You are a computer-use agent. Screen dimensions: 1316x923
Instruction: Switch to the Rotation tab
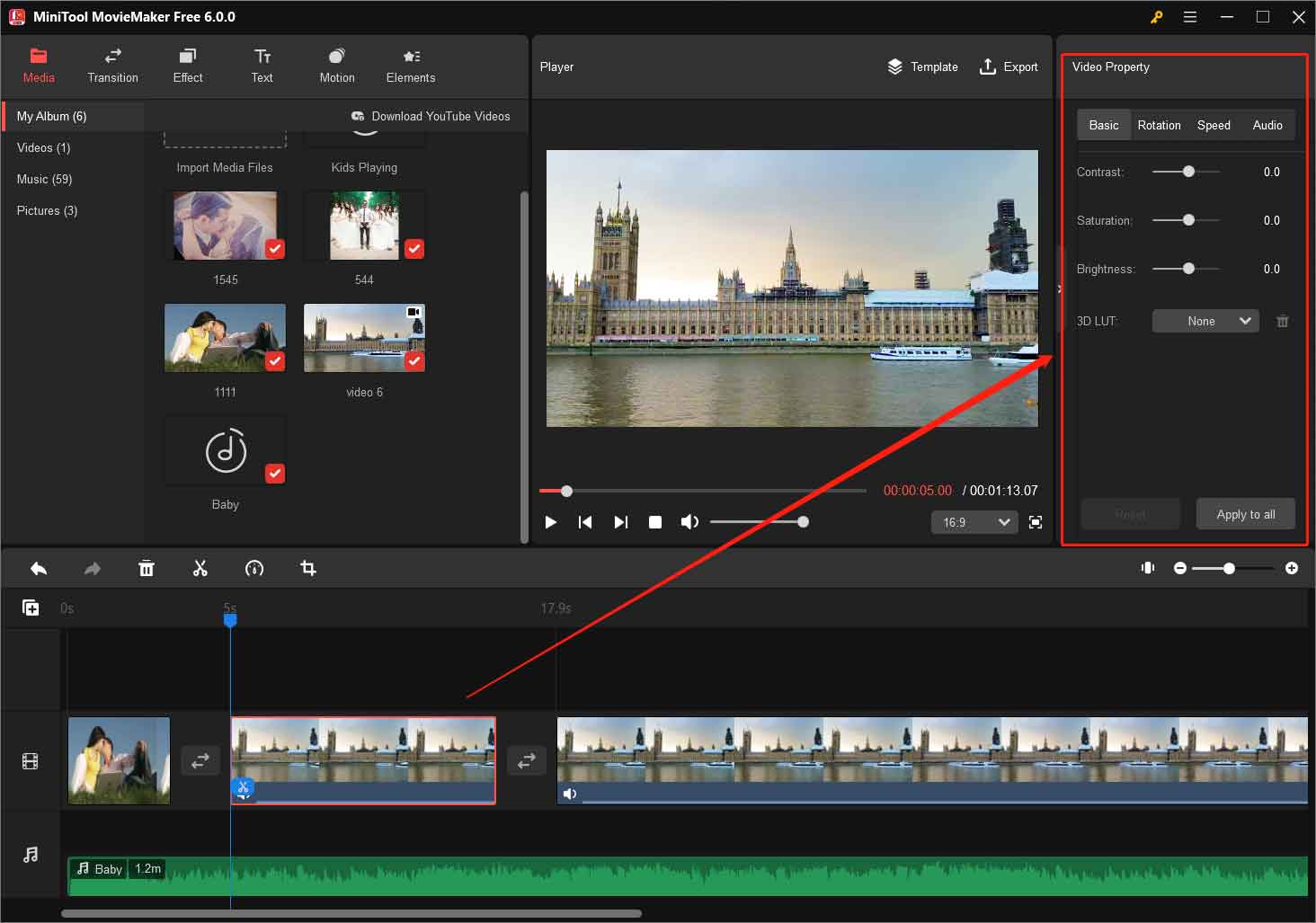(1159, 125)
